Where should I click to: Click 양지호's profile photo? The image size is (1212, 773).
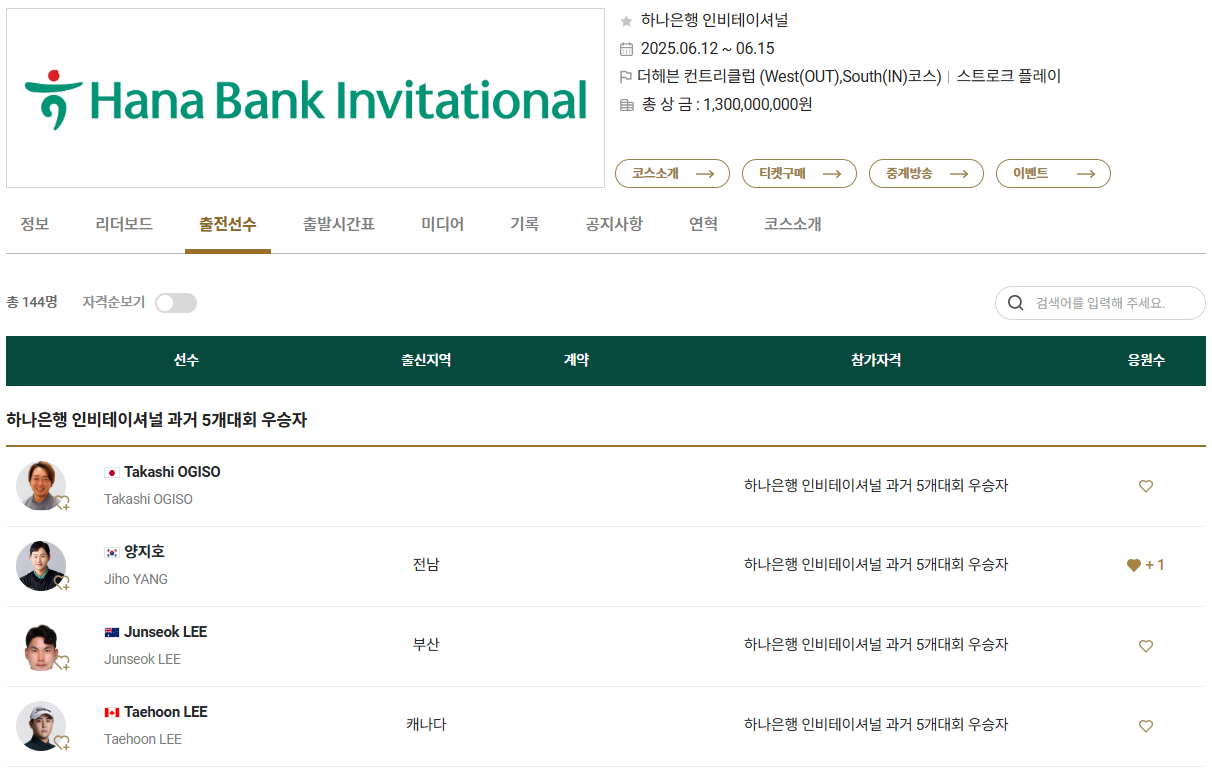click(41, 566)
